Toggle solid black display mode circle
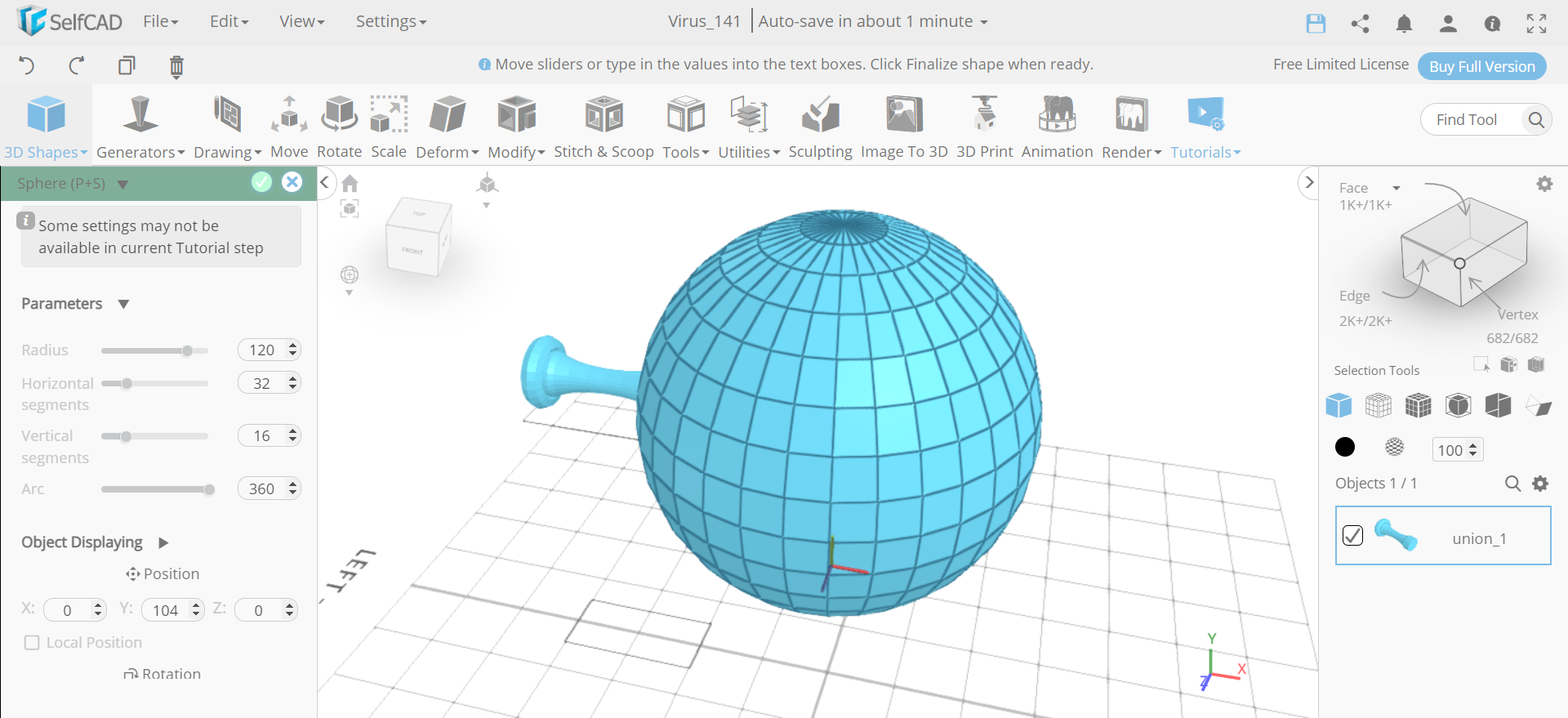 pos(1344,447)
